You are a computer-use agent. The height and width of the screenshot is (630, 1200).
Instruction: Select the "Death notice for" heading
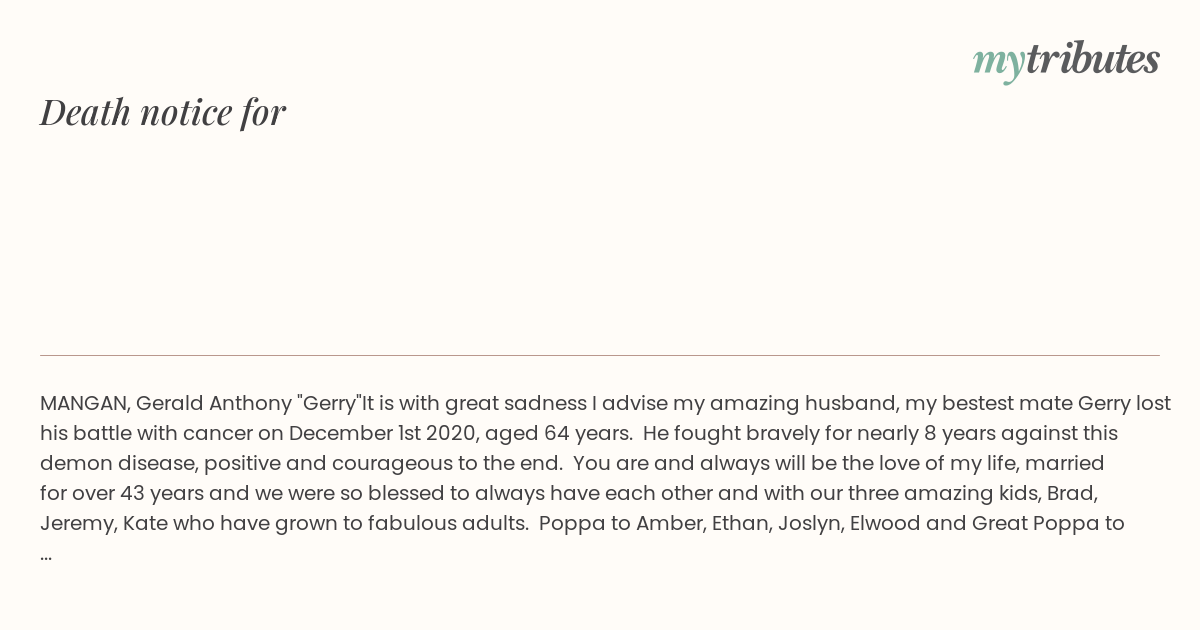coord(163,112)
